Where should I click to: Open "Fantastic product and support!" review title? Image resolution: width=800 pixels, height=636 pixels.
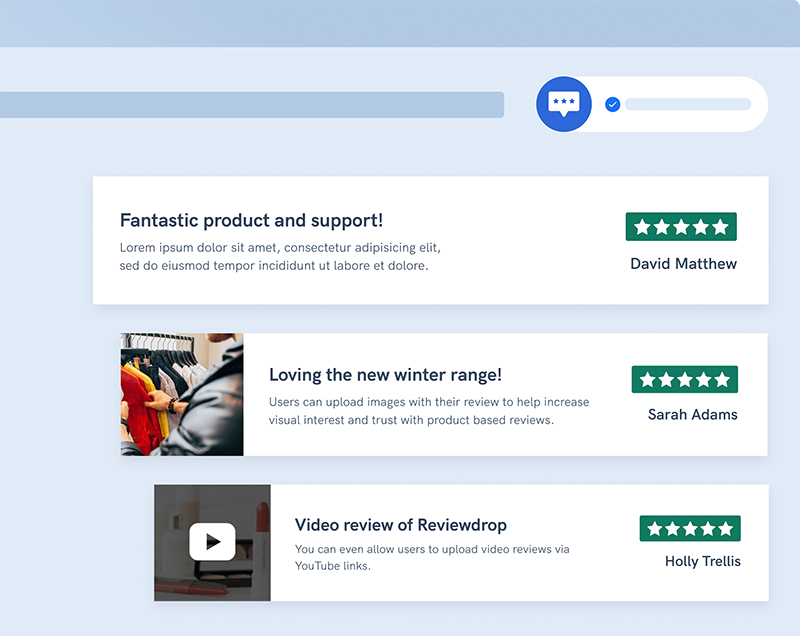tap(251, 221)
